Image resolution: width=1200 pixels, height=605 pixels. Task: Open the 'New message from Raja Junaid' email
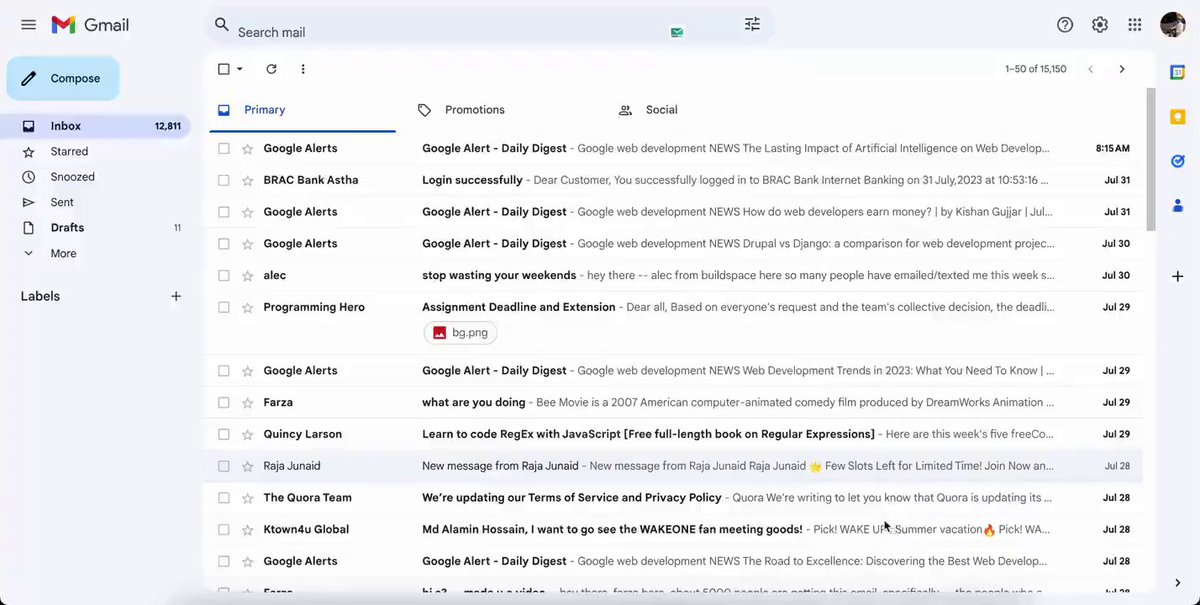(x=675, y=466)
